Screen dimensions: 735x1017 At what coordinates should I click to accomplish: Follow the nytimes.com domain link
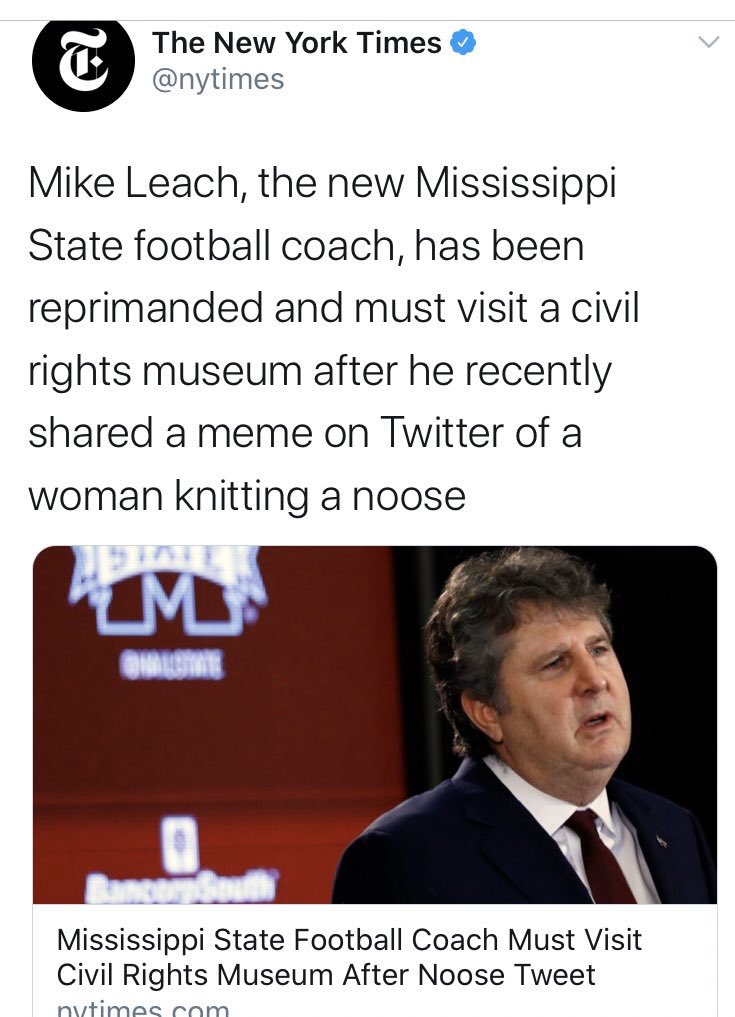[143, 1008]
